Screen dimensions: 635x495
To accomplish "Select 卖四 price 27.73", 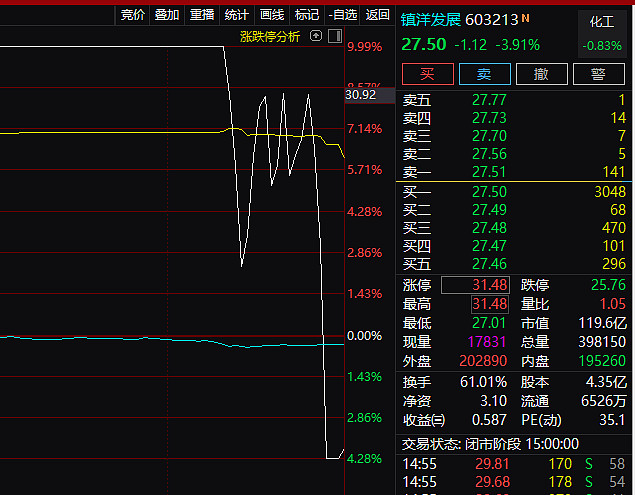I will [489, 118].
